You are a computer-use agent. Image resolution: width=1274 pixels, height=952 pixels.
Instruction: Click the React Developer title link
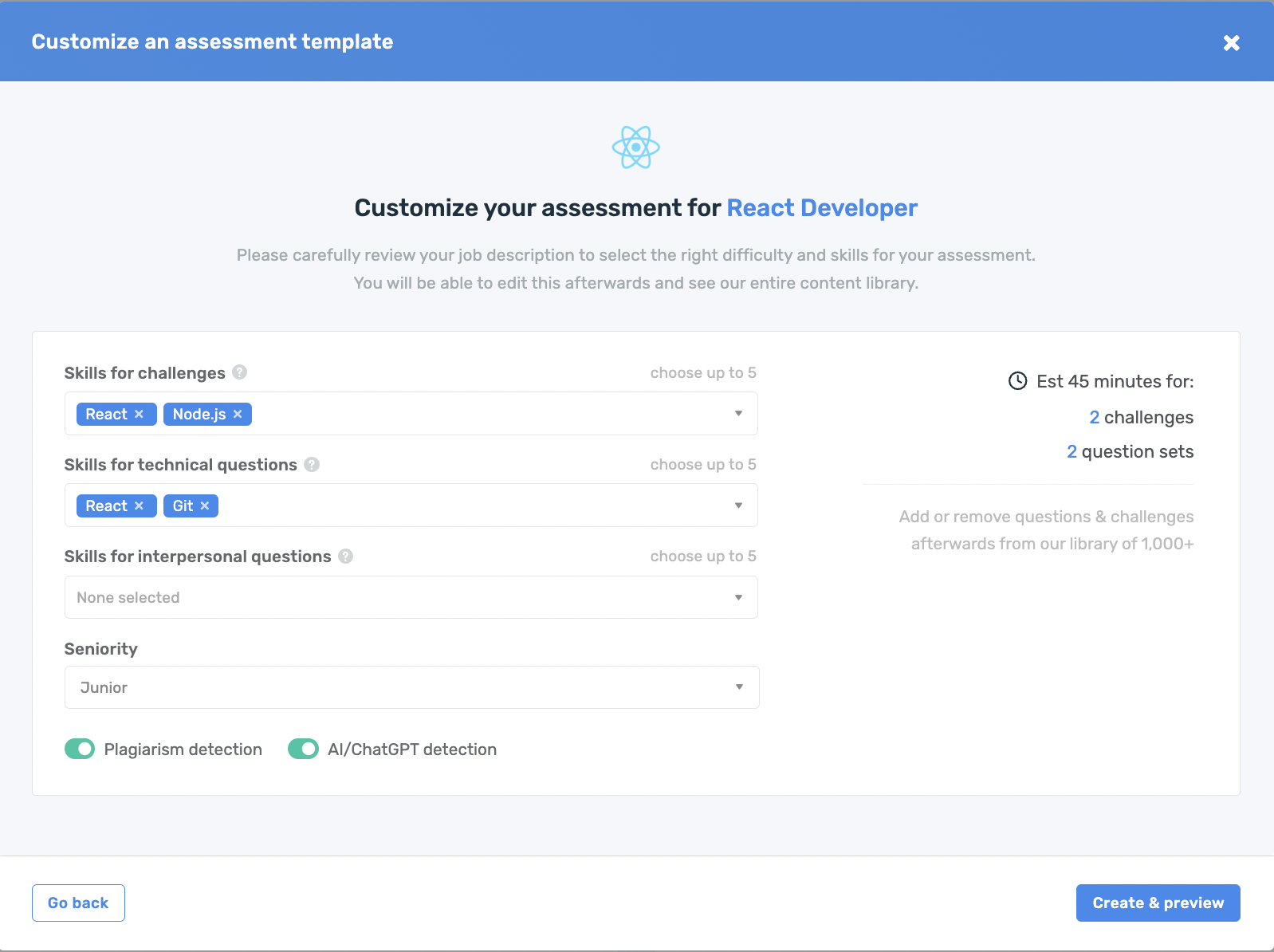point(822,208)
